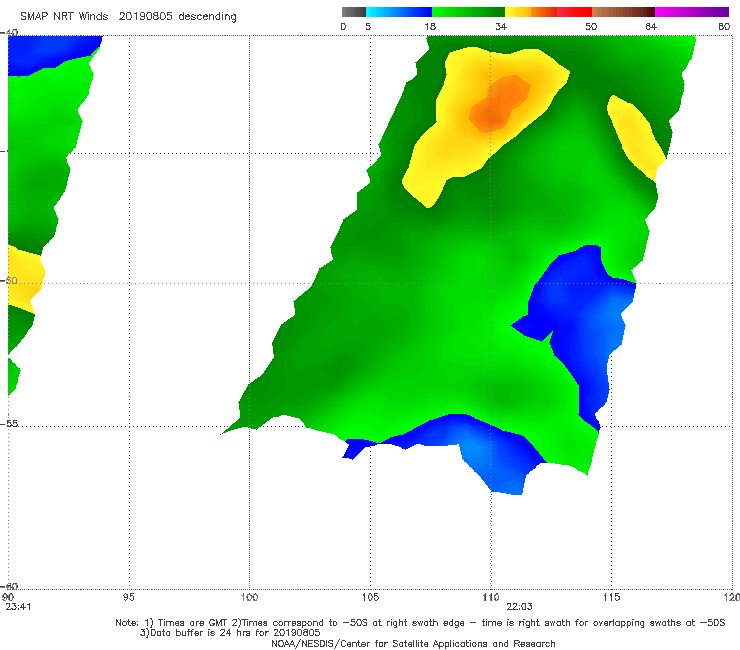
Task: Click the 'SMAP NRT Winds 20190805 descending' title
Action: pos(128,17)
